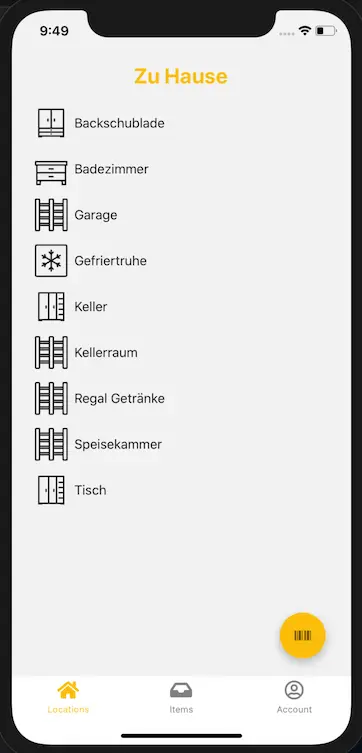Open the Account tab
Viewport: 362px width, 753px height.
(294, 697)
